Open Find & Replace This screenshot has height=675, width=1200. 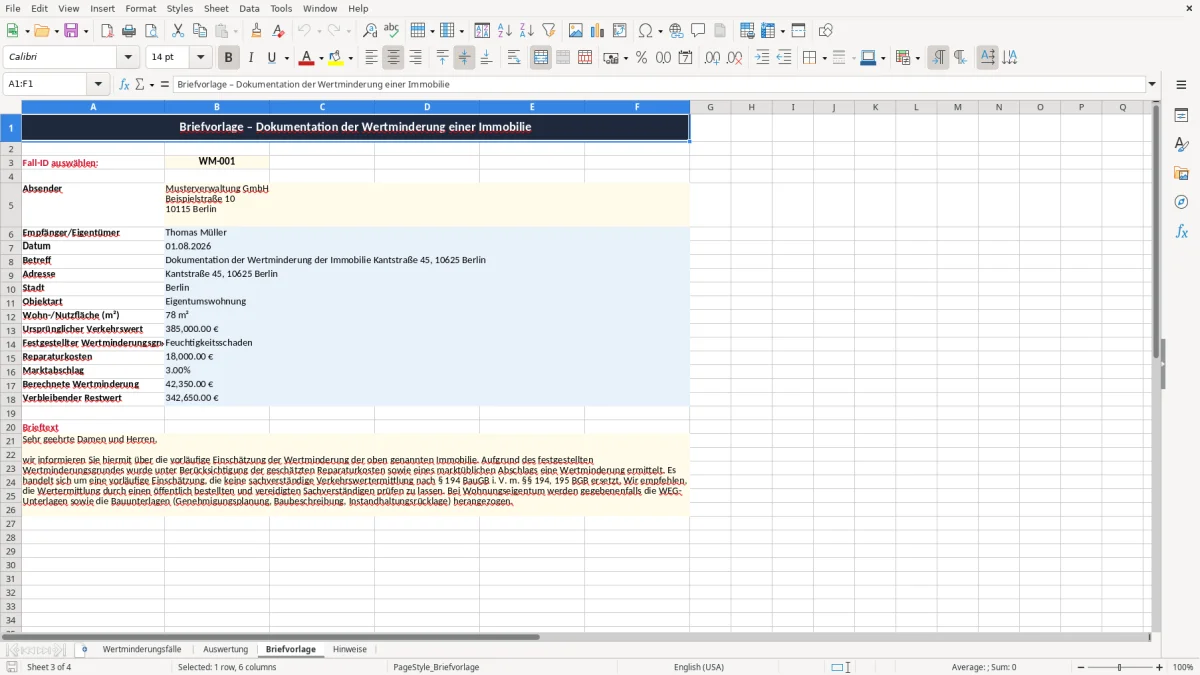coord(370,31)
